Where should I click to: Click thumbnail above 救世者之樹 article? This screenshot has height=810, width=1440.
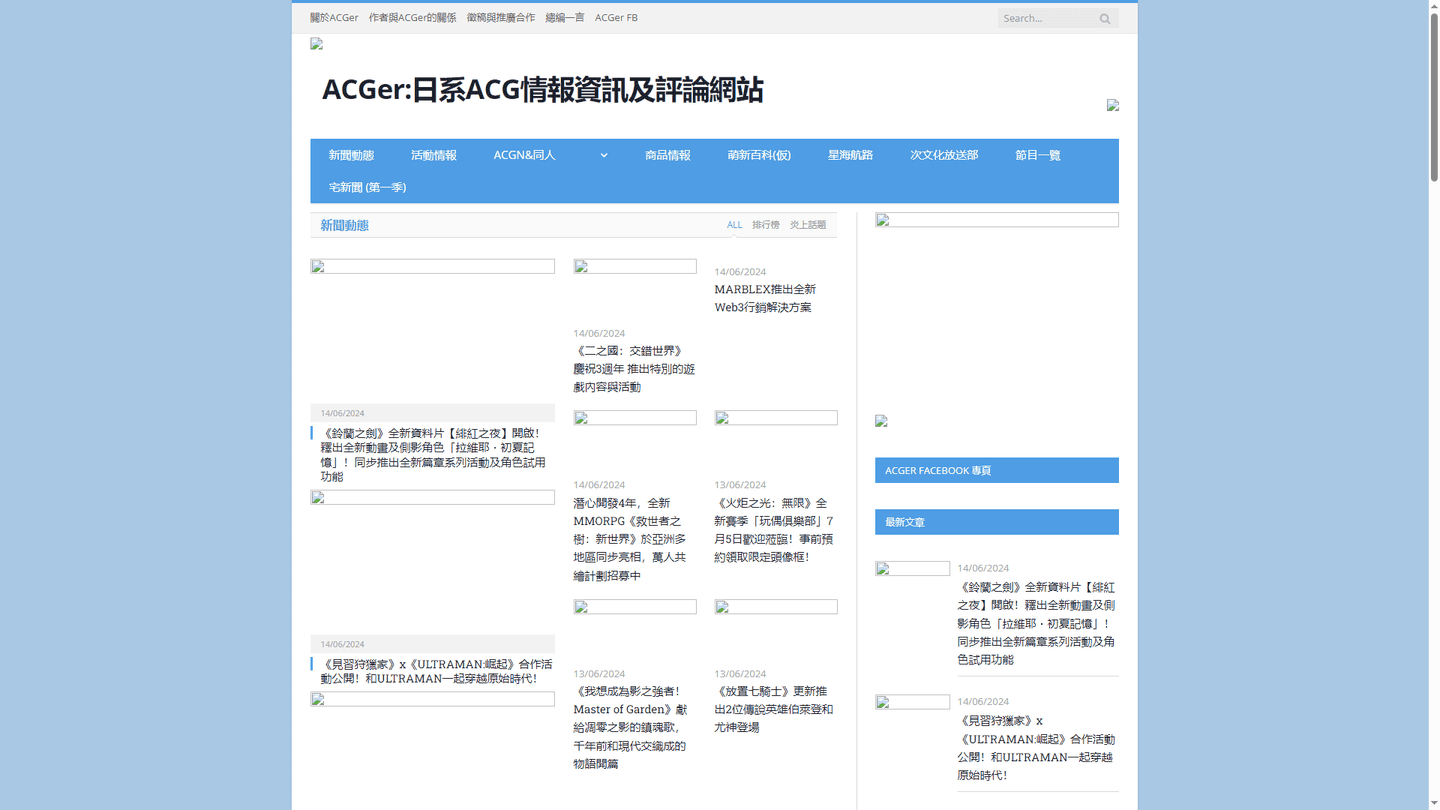coord(635,418)
